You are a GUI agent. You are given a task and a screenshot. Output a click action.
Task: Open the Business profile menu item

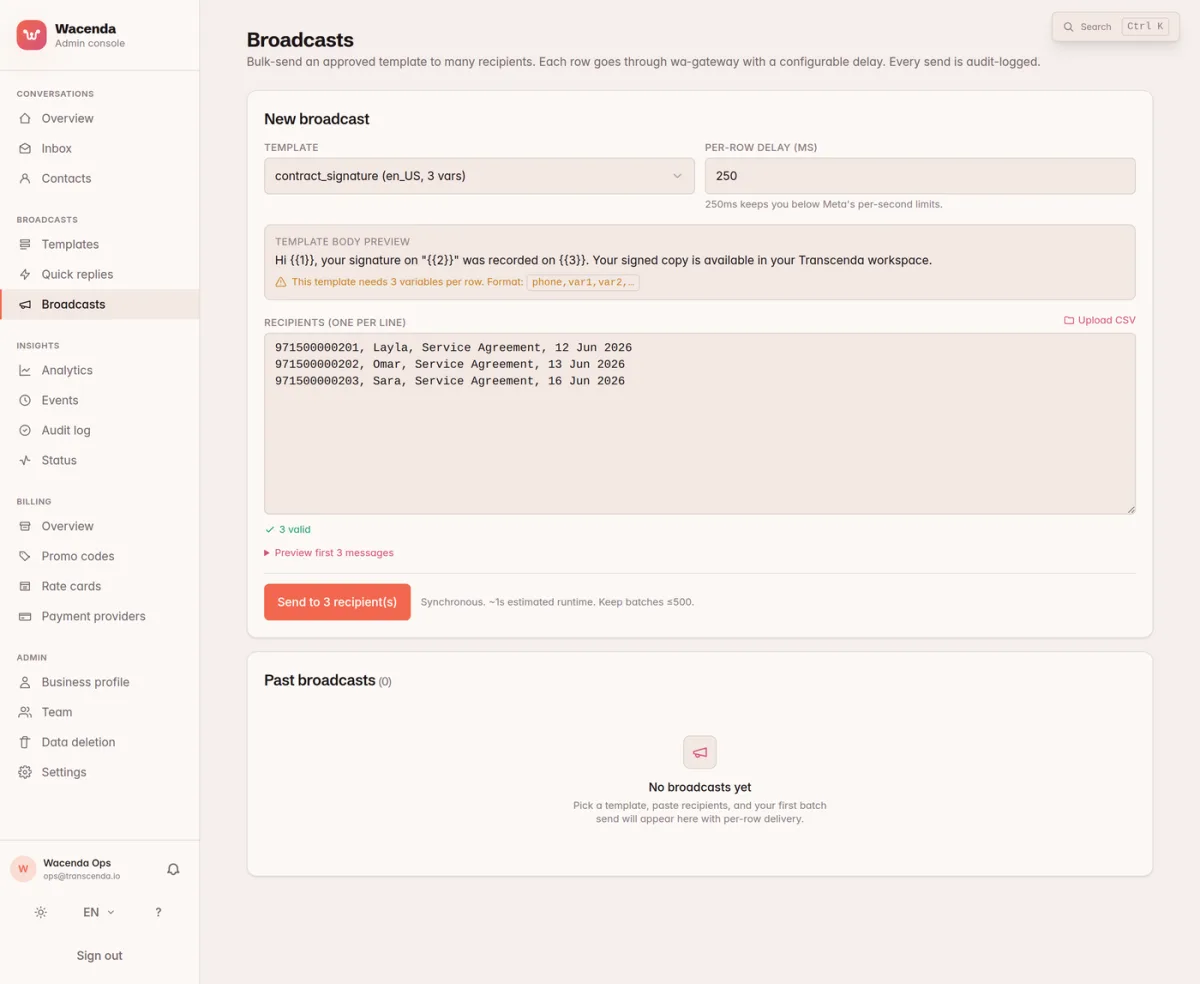pos(100,682)
